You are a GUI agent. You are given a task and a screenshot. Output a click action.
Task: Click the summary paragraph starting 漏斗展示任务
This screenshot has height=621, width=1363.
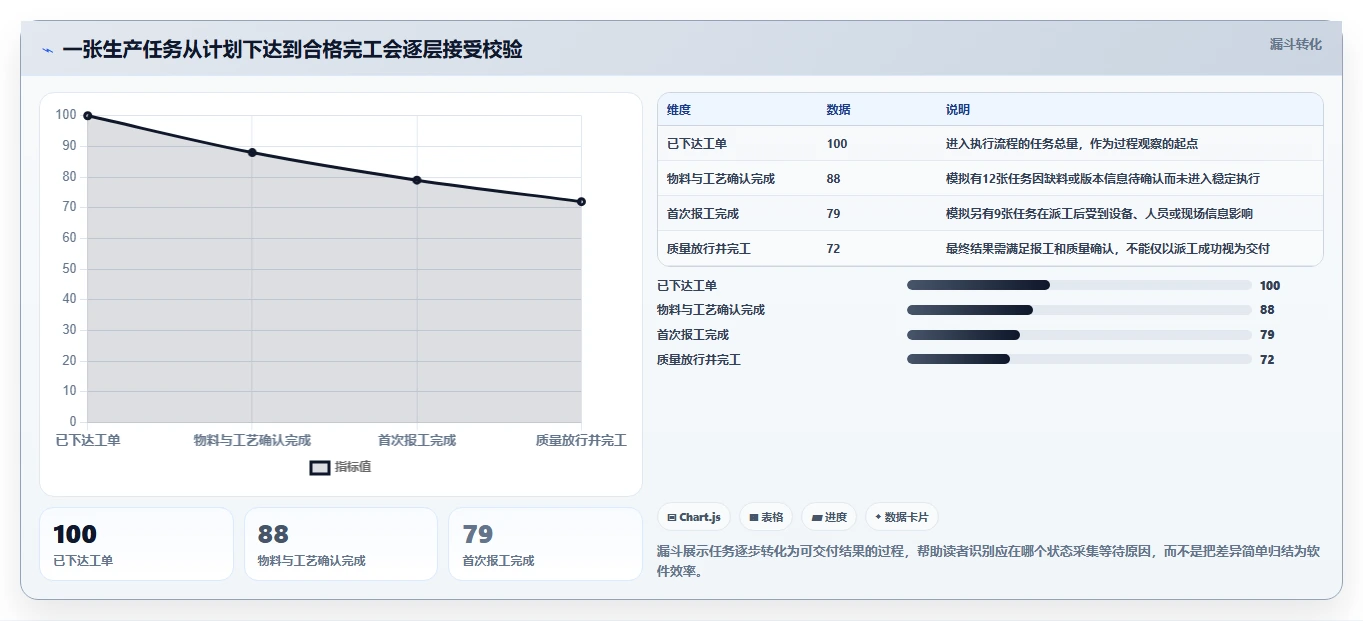pos(988,562)
